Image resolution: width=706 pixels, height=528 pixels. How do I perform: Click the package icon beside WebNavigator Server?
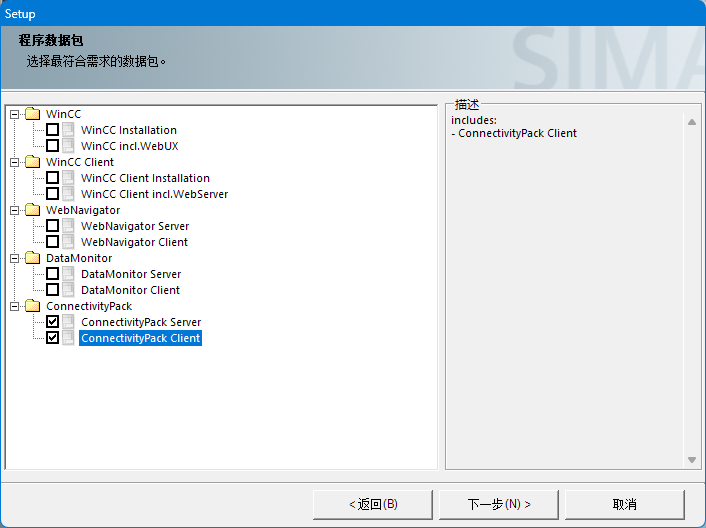[68, 226]
